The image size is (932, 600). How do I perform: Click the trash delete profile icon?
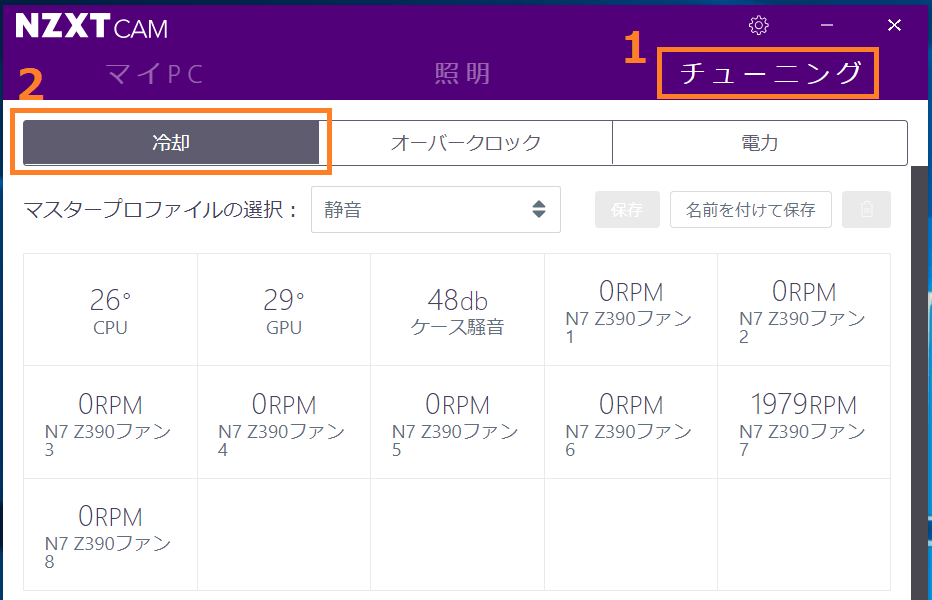pos(866,209)
